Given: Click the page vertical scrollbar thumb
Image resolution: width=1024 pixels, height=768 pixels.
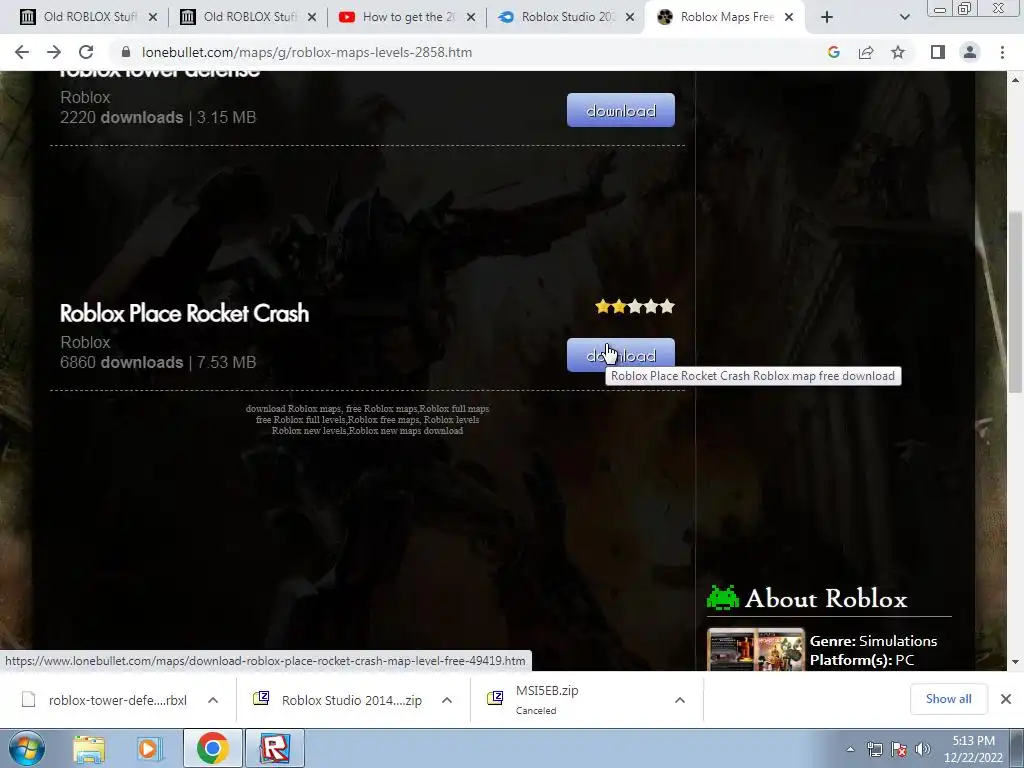Looking at the screenshot, I should click(1015, 302).
